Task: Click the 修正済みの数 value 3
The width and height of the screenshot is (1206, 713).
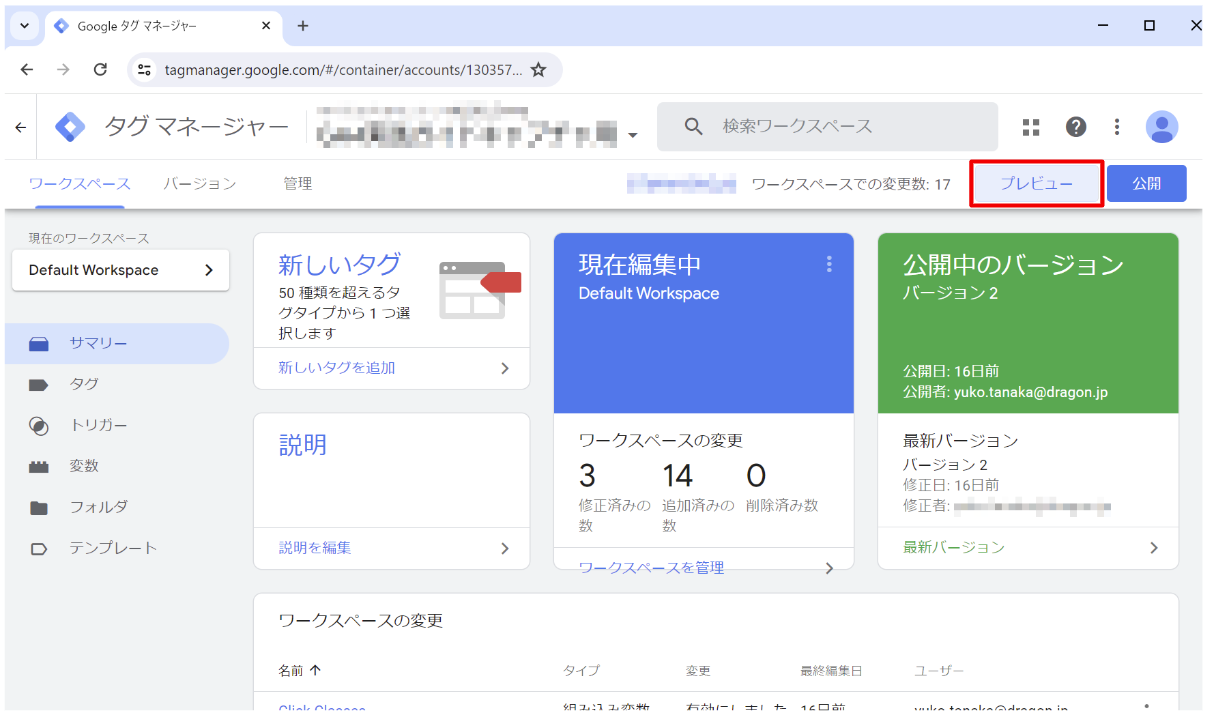Action: coord(587,476)
